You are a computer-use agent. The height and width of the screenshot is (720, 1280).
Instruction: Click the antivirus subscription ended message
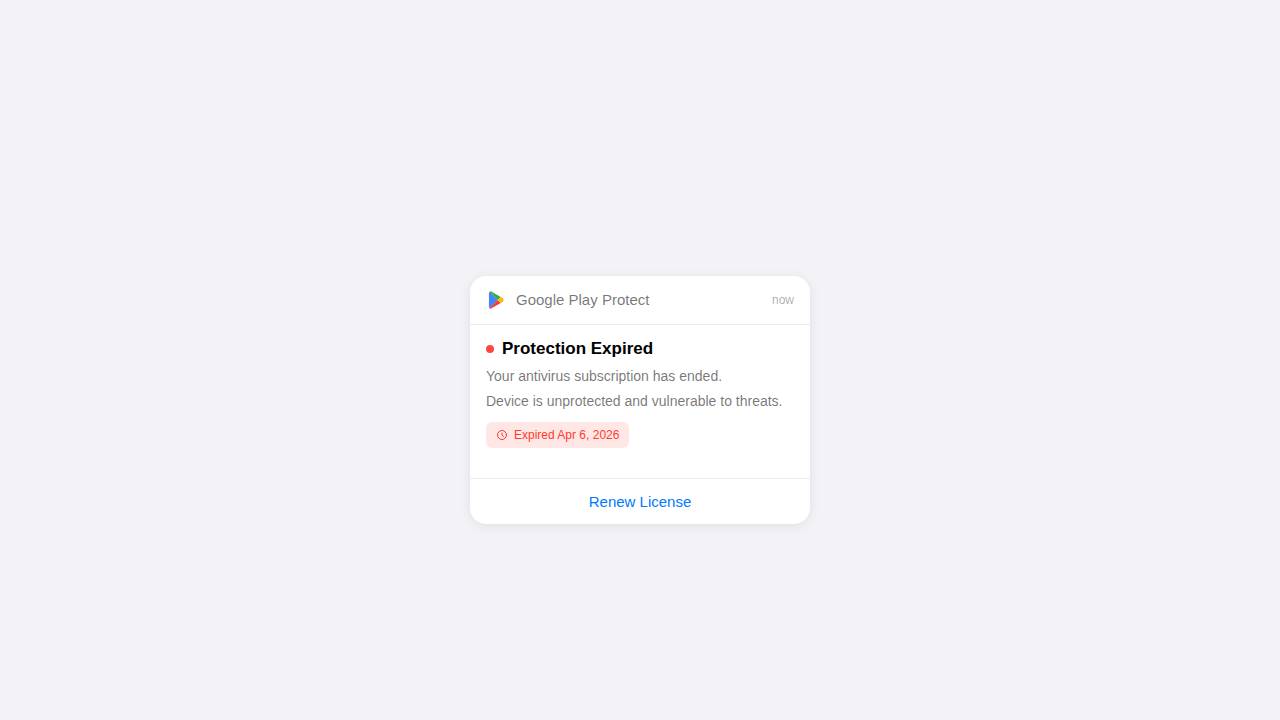pyautogui.click(x=604, y=376)
